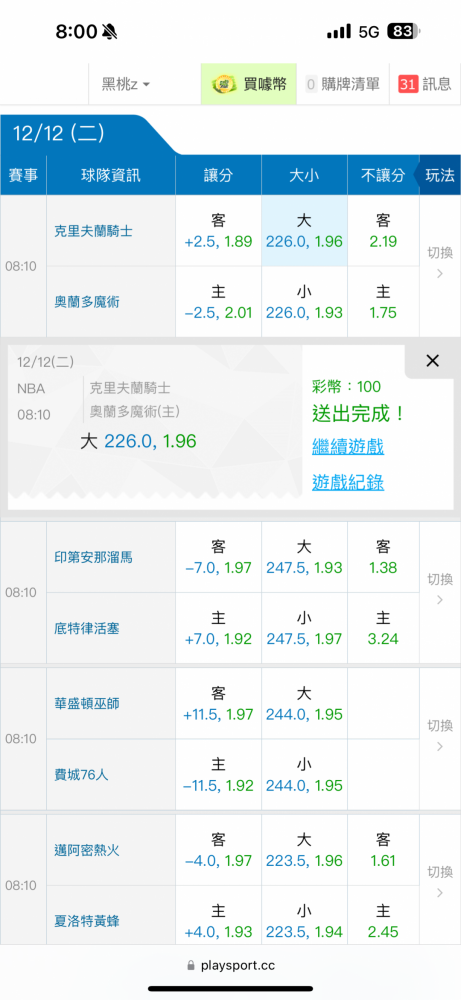Open 底特律活塞 team info
The height and width of the screenshot is (1000, 461).
point(87,628)
